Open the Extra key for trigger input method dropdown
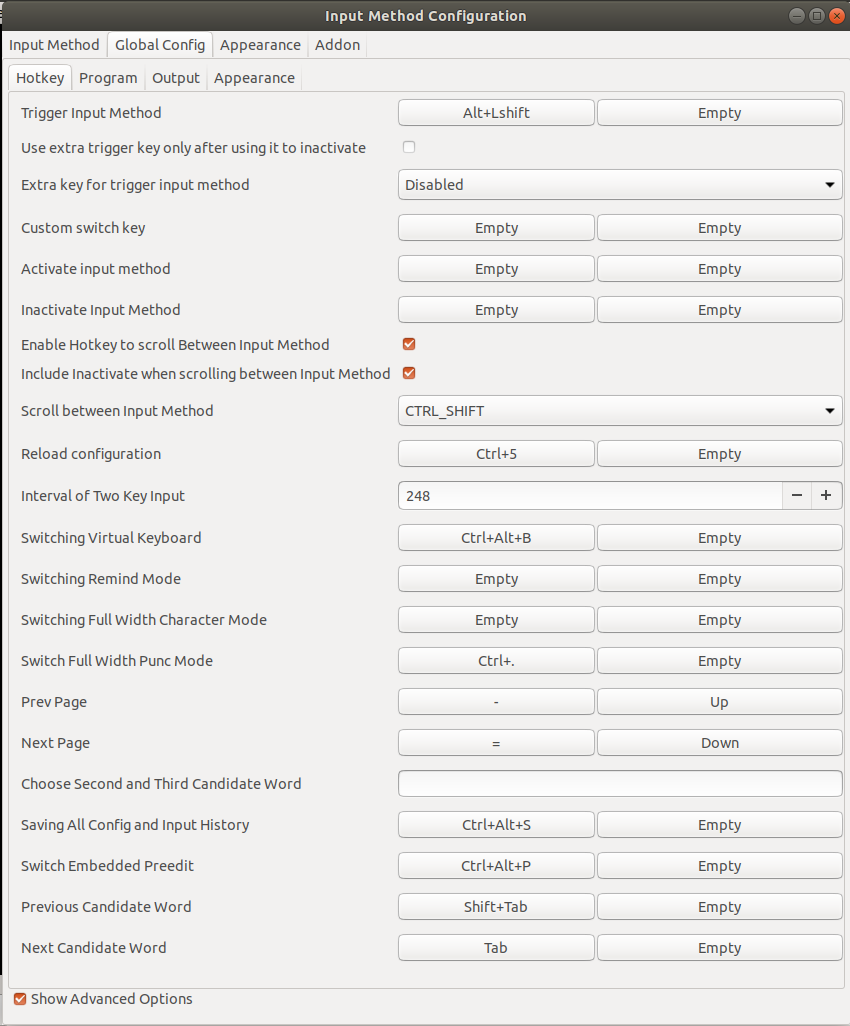 pos(620,185)
